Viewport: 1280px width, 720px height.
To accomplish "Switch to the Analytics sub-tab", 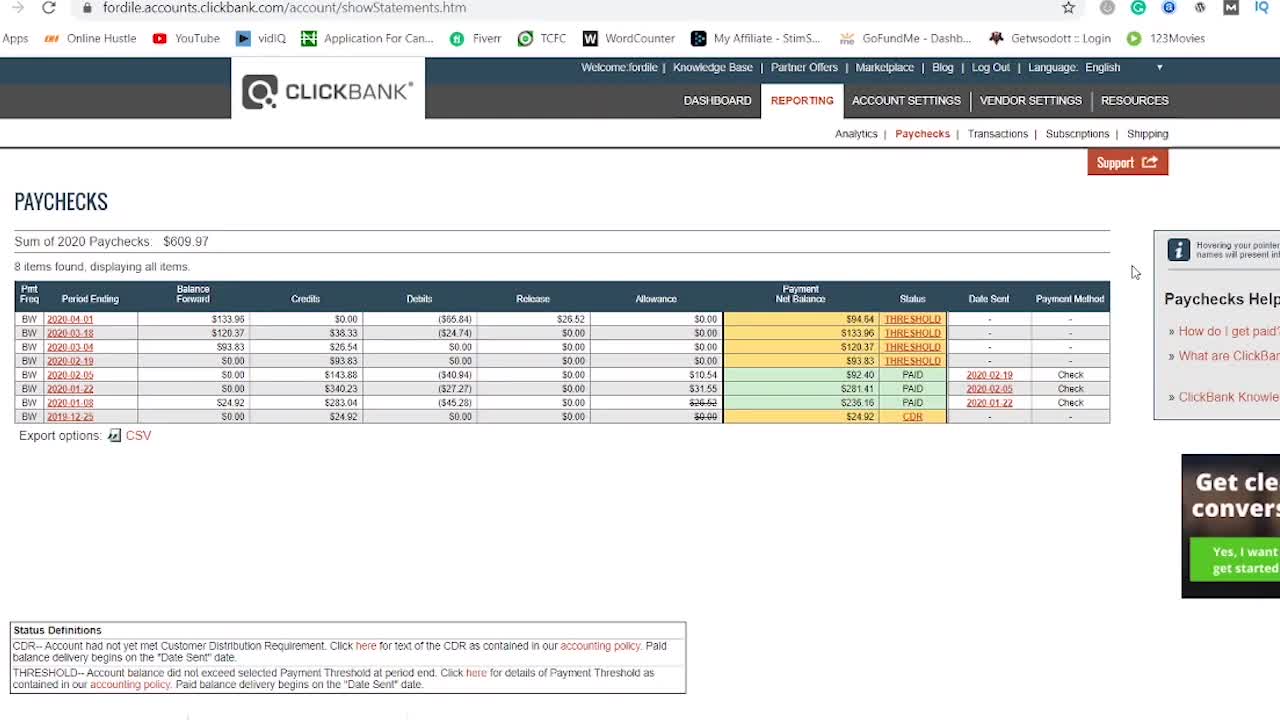I will (x=856, y=134).
